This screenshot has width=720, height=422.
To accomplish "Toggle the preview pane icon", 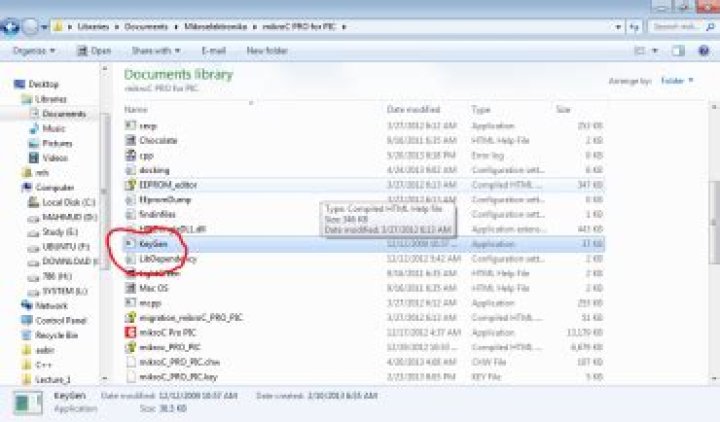I will [678, 51].
